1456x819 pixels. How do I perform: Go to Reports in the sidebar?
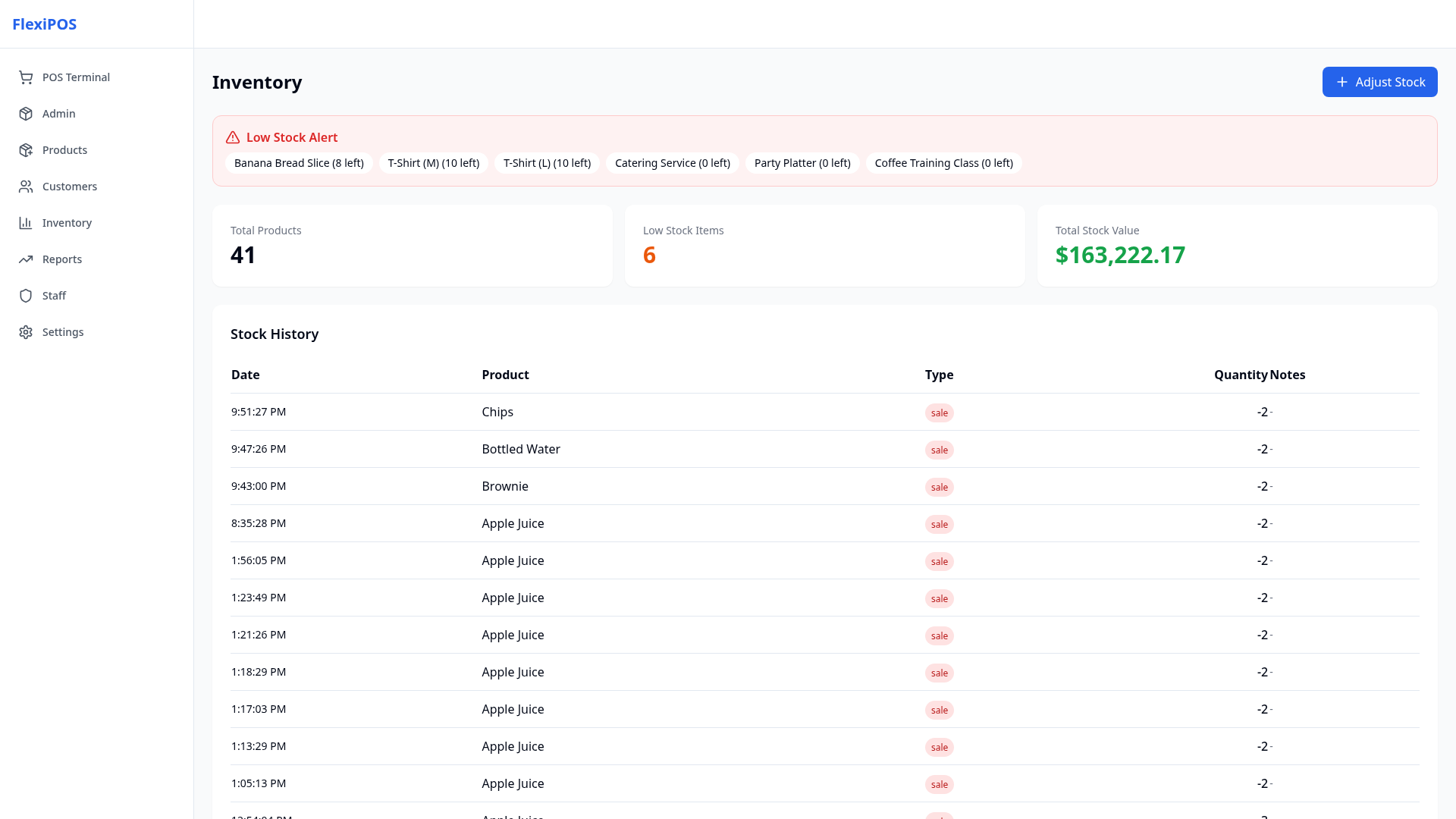pyautogui.click(x=62, y=259)
